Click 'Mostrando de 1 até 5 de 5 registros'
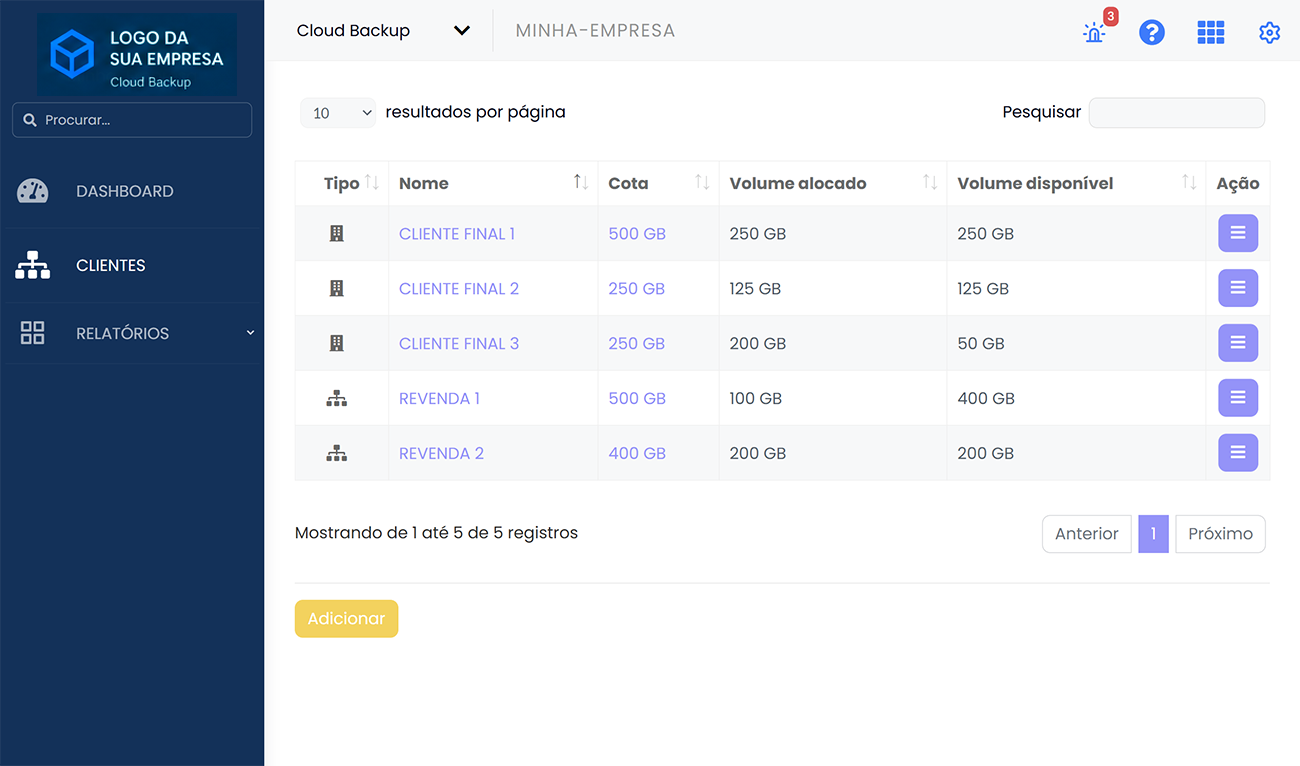This screenshot has height=766, width=1300. point(436,533)
